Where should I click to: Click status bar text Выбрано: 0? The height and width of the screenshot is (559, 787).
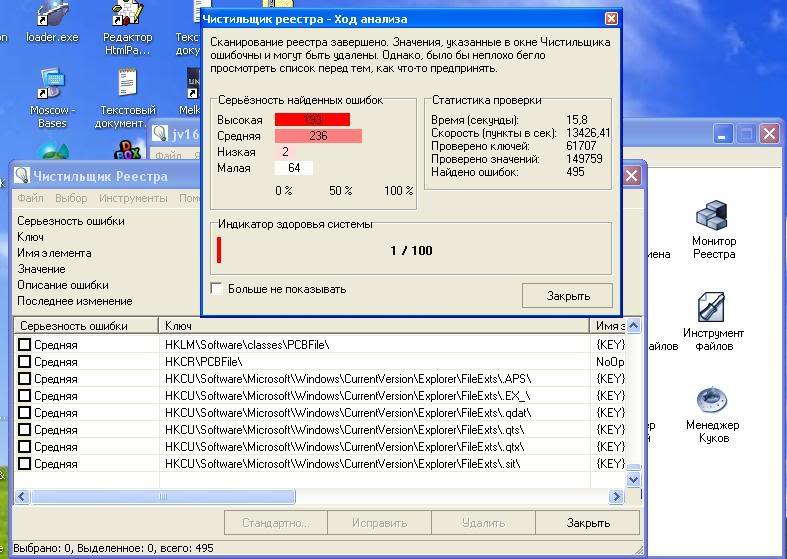tap(43, 548)
